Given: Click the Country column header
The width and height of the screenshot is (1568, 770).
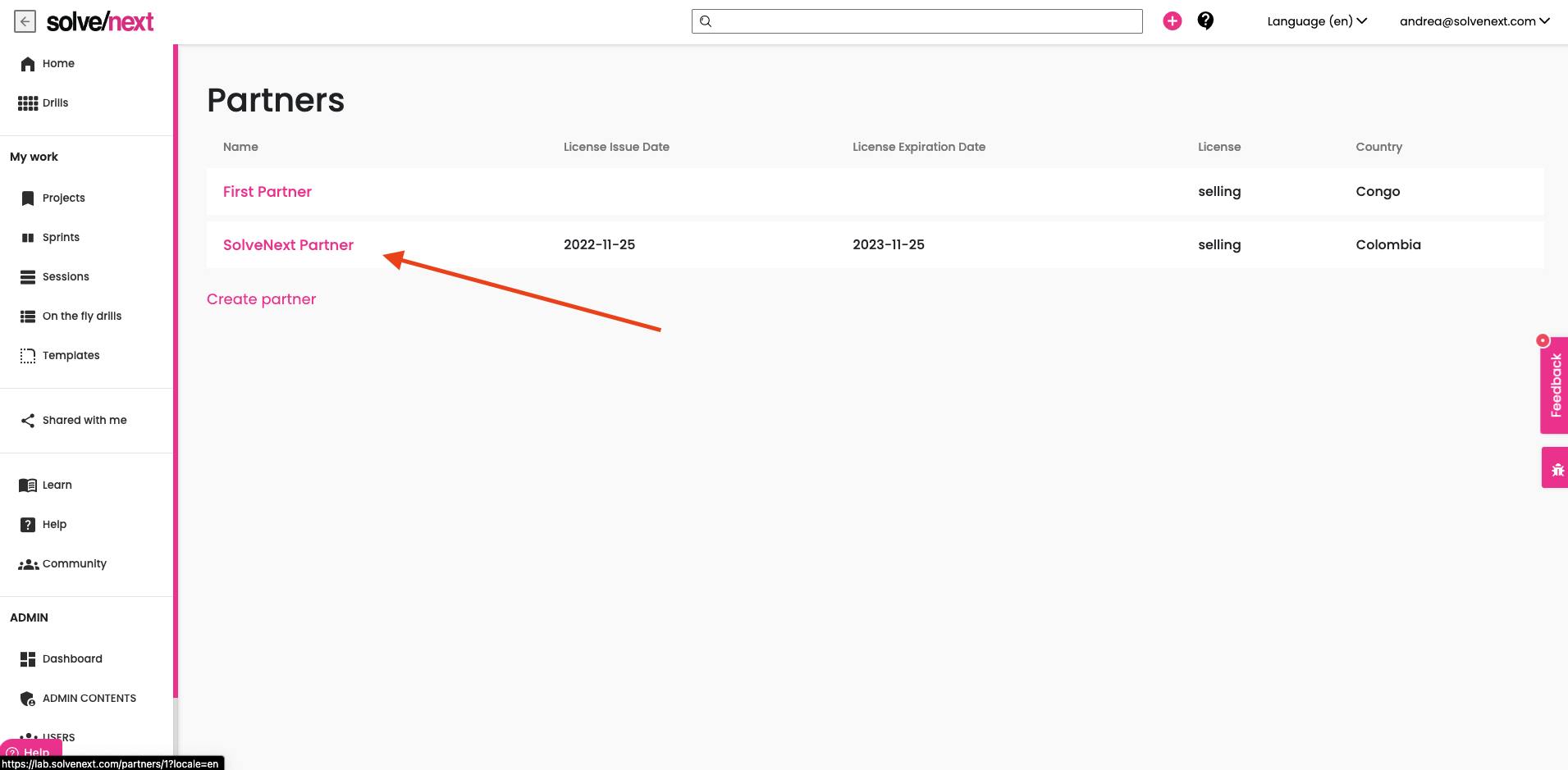Looking at the screenshot, I should point(1378,147).
